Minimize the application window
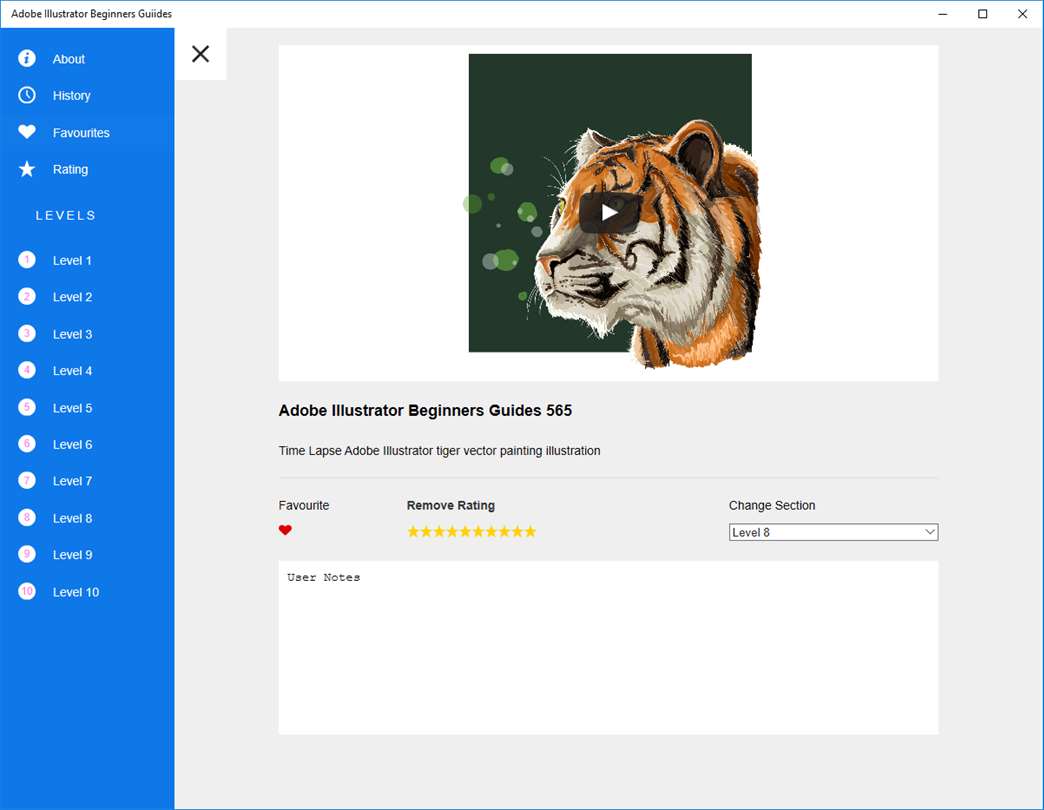The height and width of the screenshot is (810, 1044). 942,14
